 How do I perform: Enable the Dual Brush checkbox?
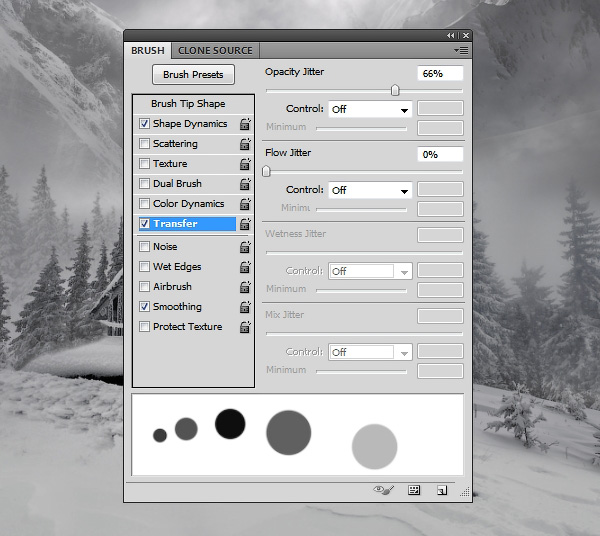144,183
